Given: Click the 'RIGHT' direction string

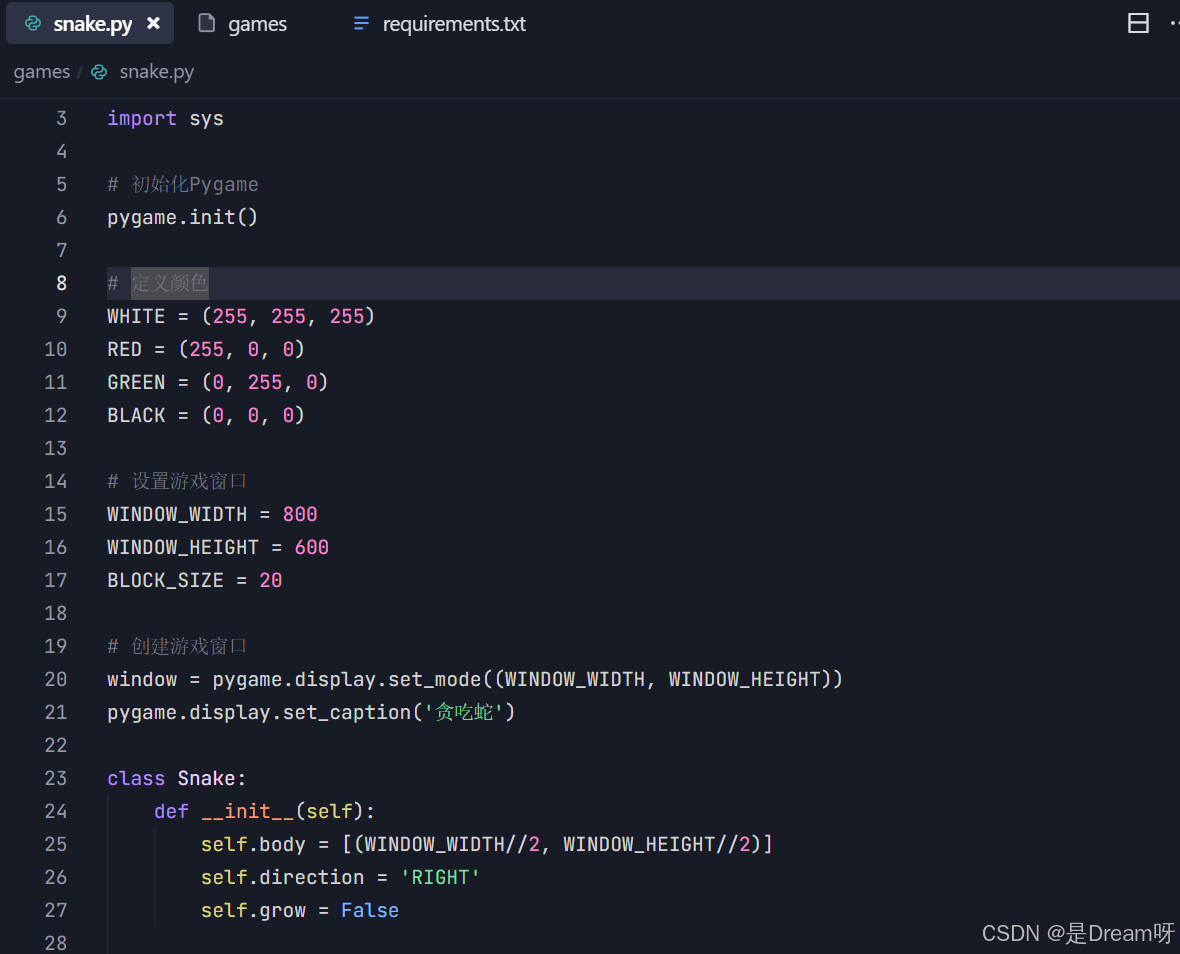Looking at the screenshot, I should (x=440, y=877).
